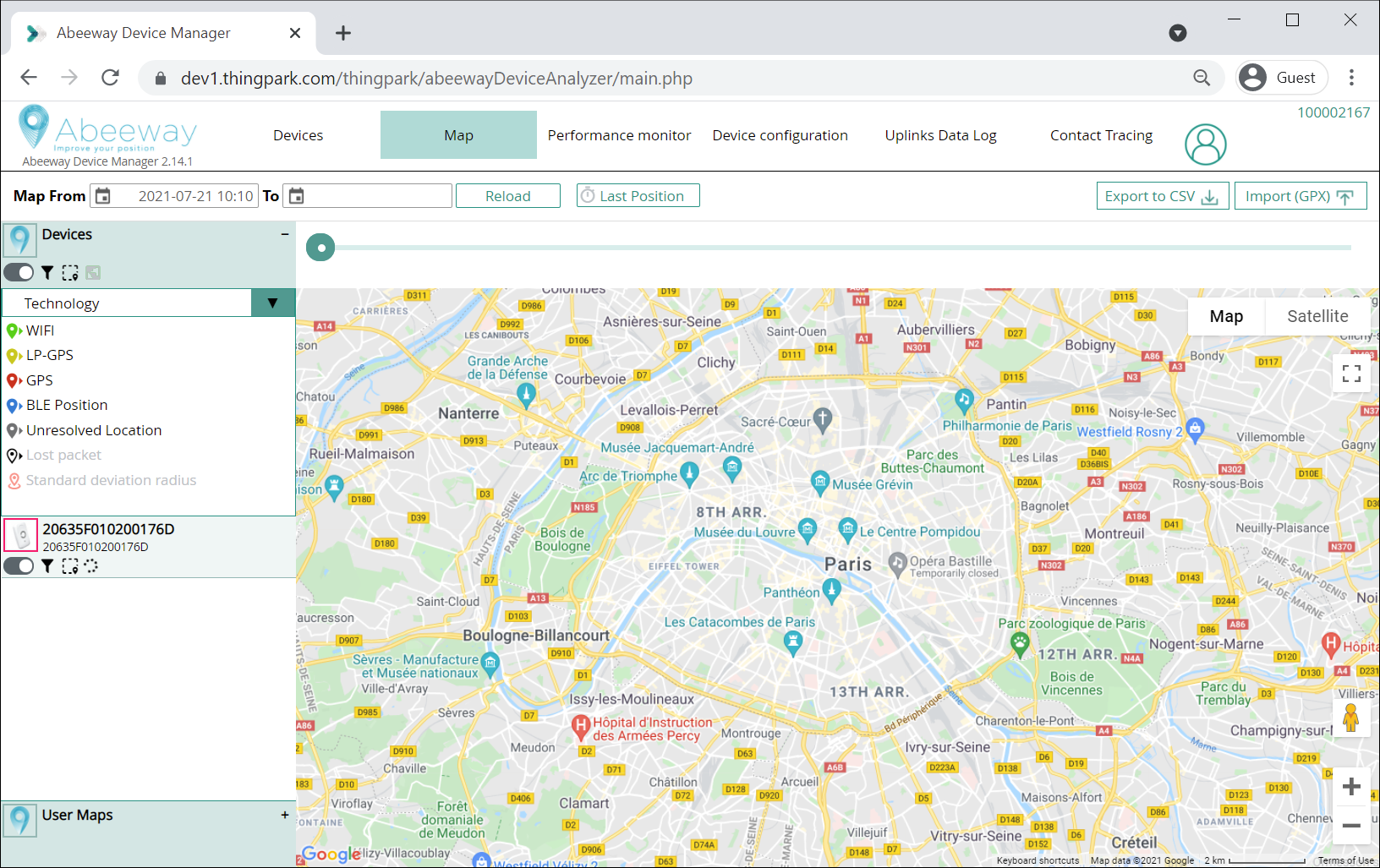Click the filter funnel under Devices header
This screenshot has height=868, width=1380.
(x=47, y=272)
